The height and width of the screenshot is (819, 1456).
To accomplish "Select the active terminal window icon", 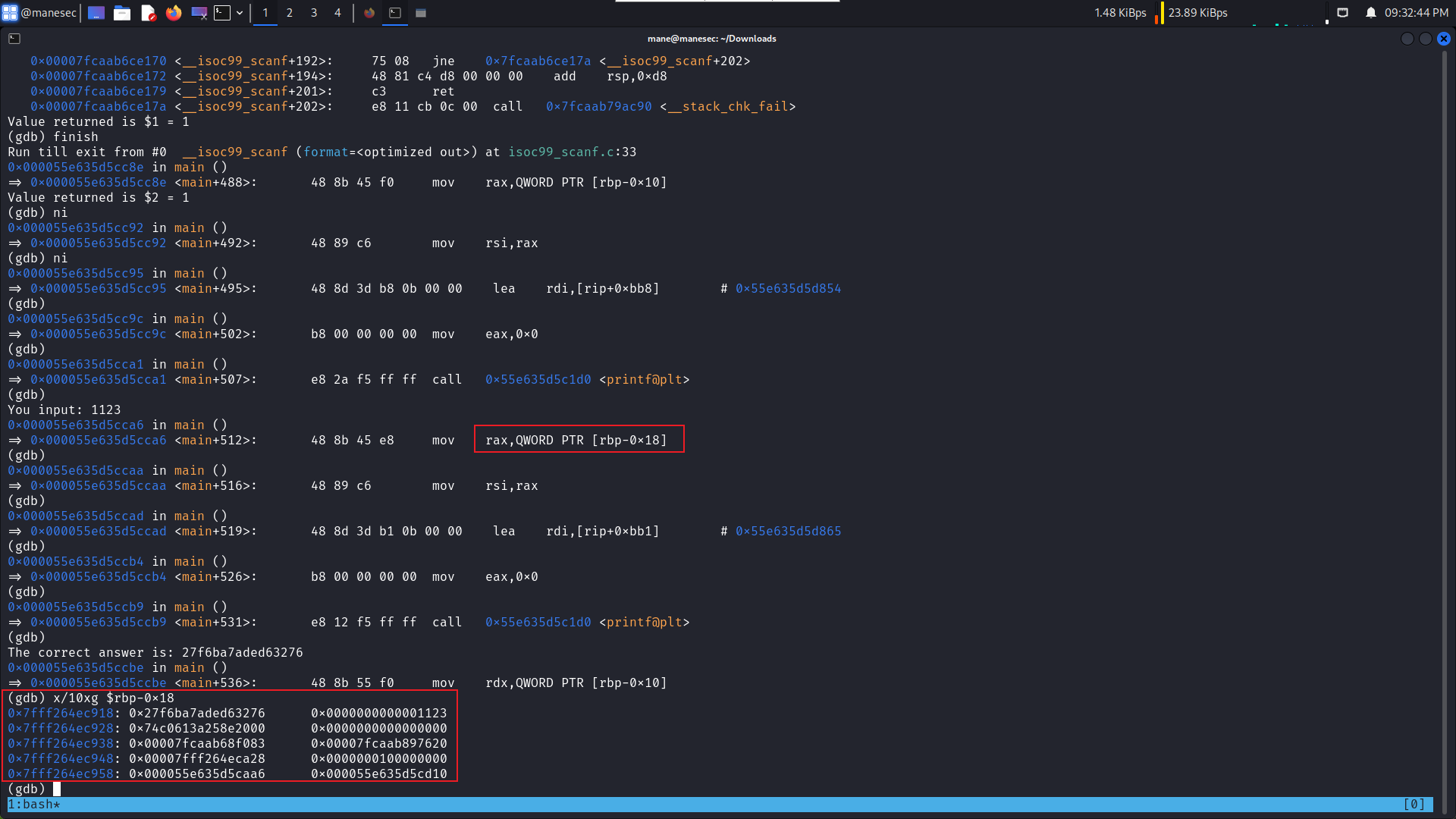I will coord(395,13).
